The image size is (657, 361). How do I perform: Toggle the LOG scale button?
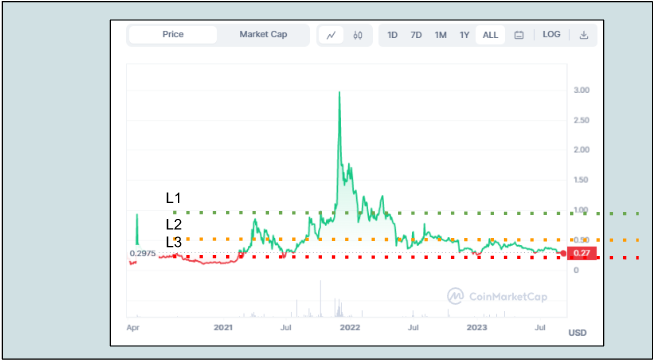[x=551, y=34]
